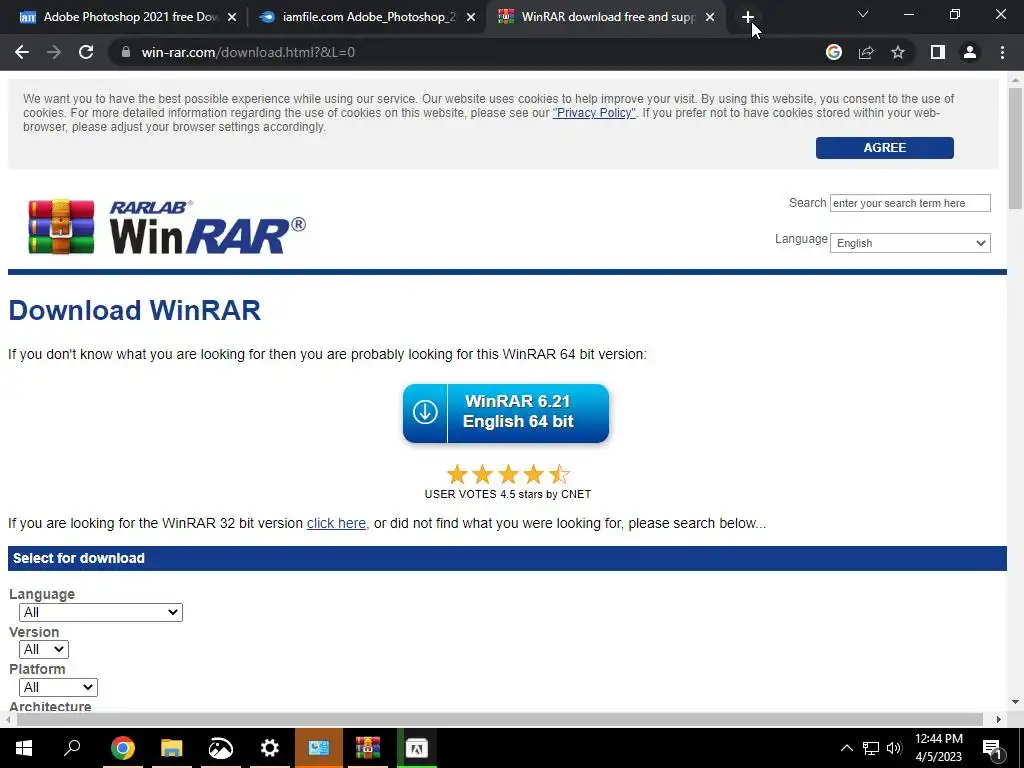
Task: Close the iamfile.com tab
Action: (x=471, y=17)
